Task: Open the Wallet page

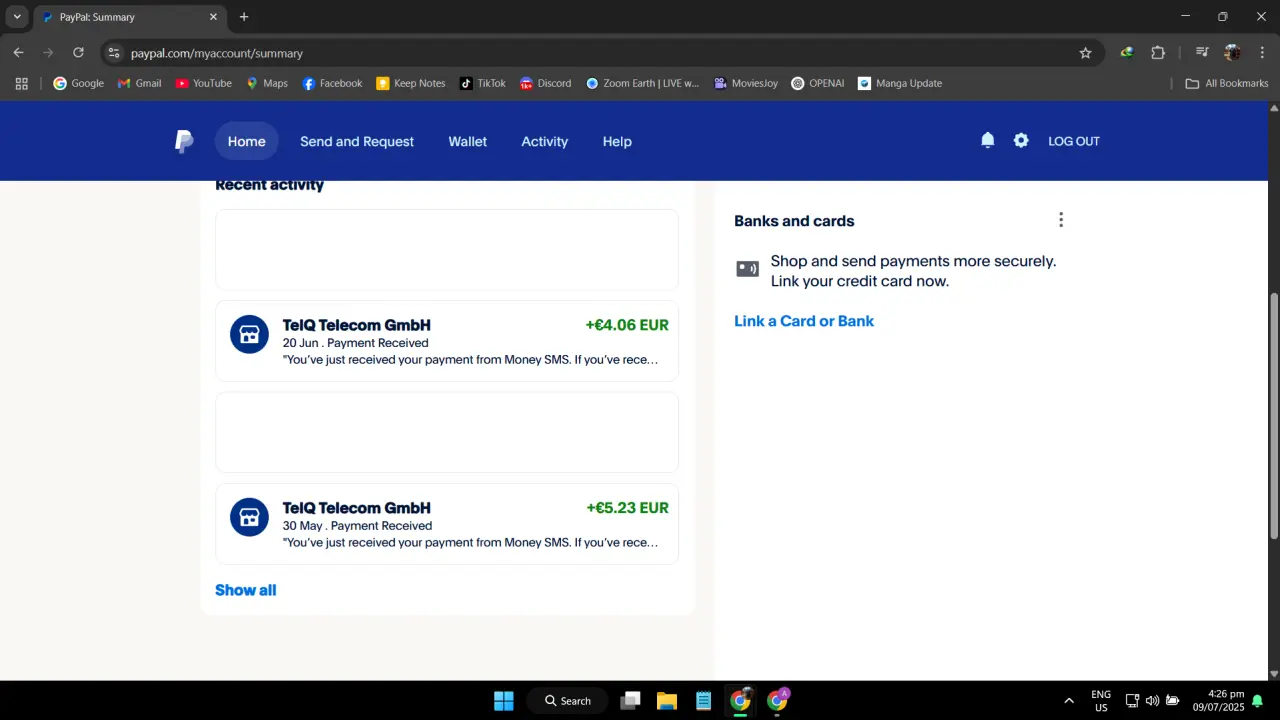Action: click(x=468, y=141)
